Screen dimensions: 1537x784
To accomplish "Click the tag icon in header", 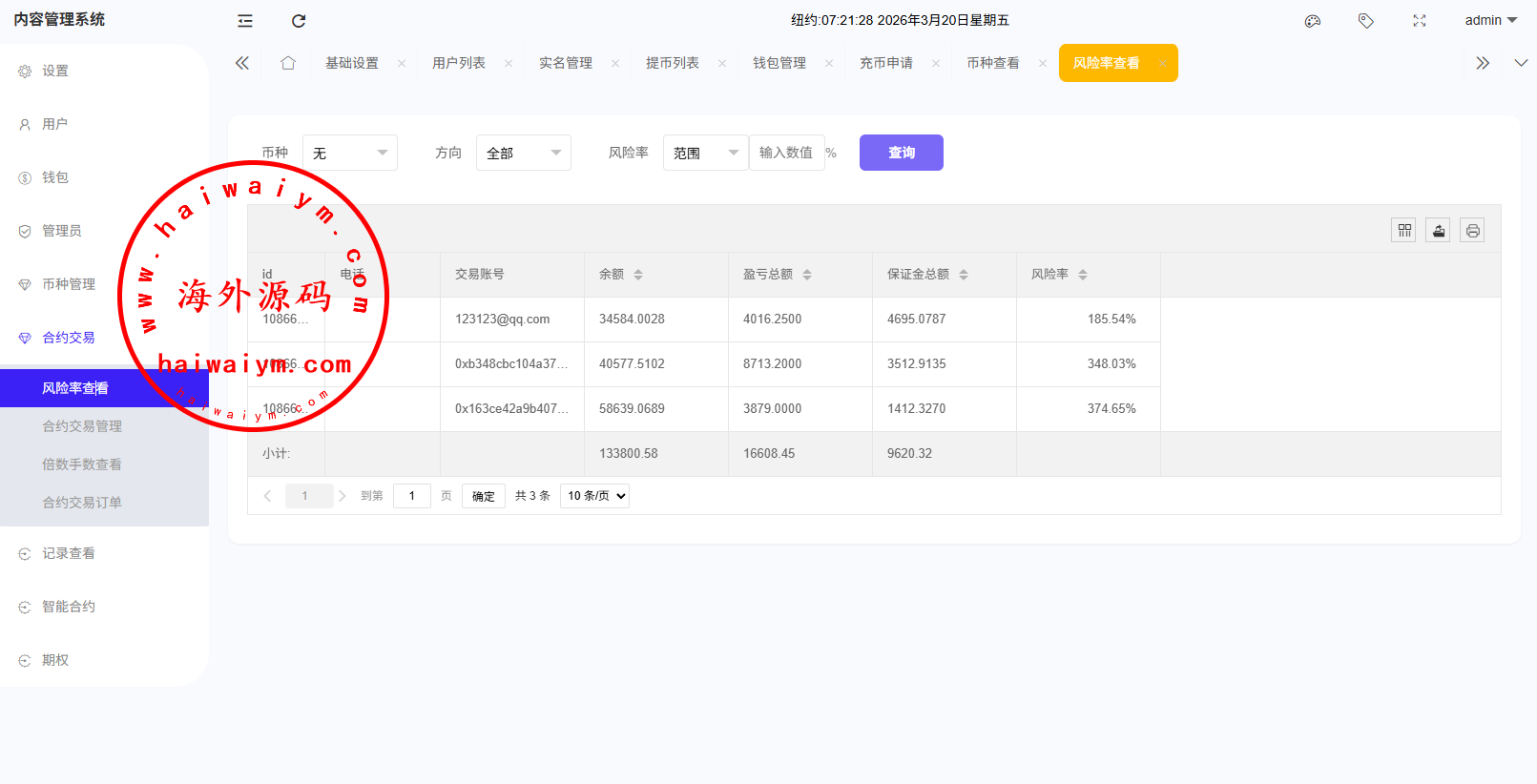I will 1366,21.
